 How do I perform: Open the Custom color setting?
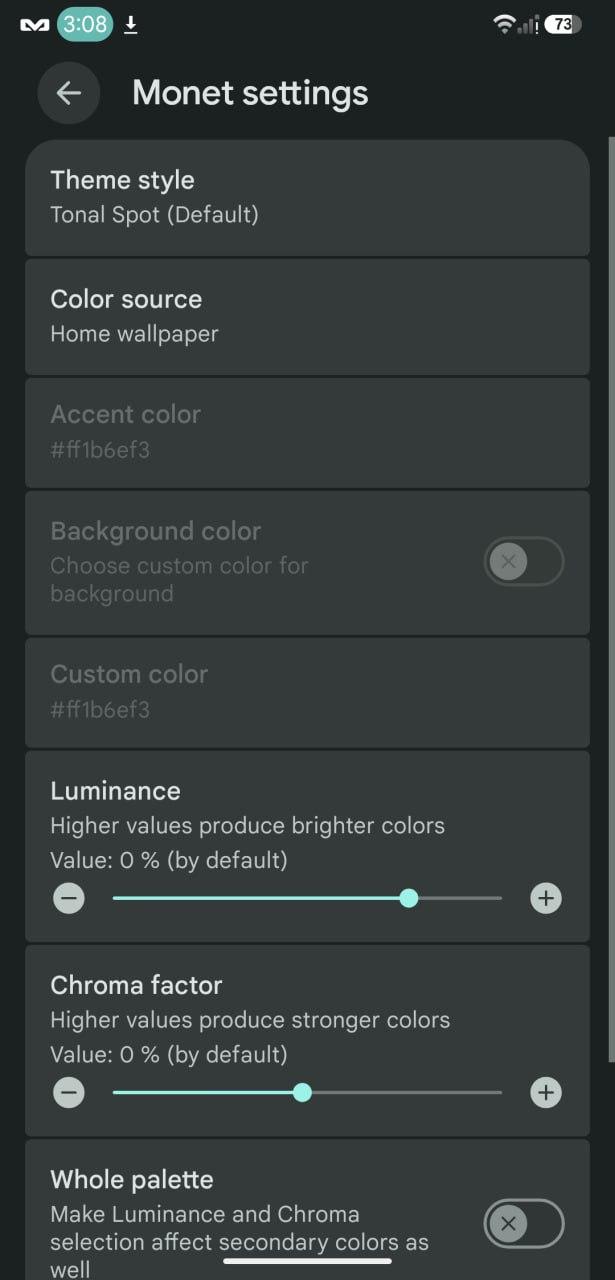pyautogui.click(x=307, y=692)
